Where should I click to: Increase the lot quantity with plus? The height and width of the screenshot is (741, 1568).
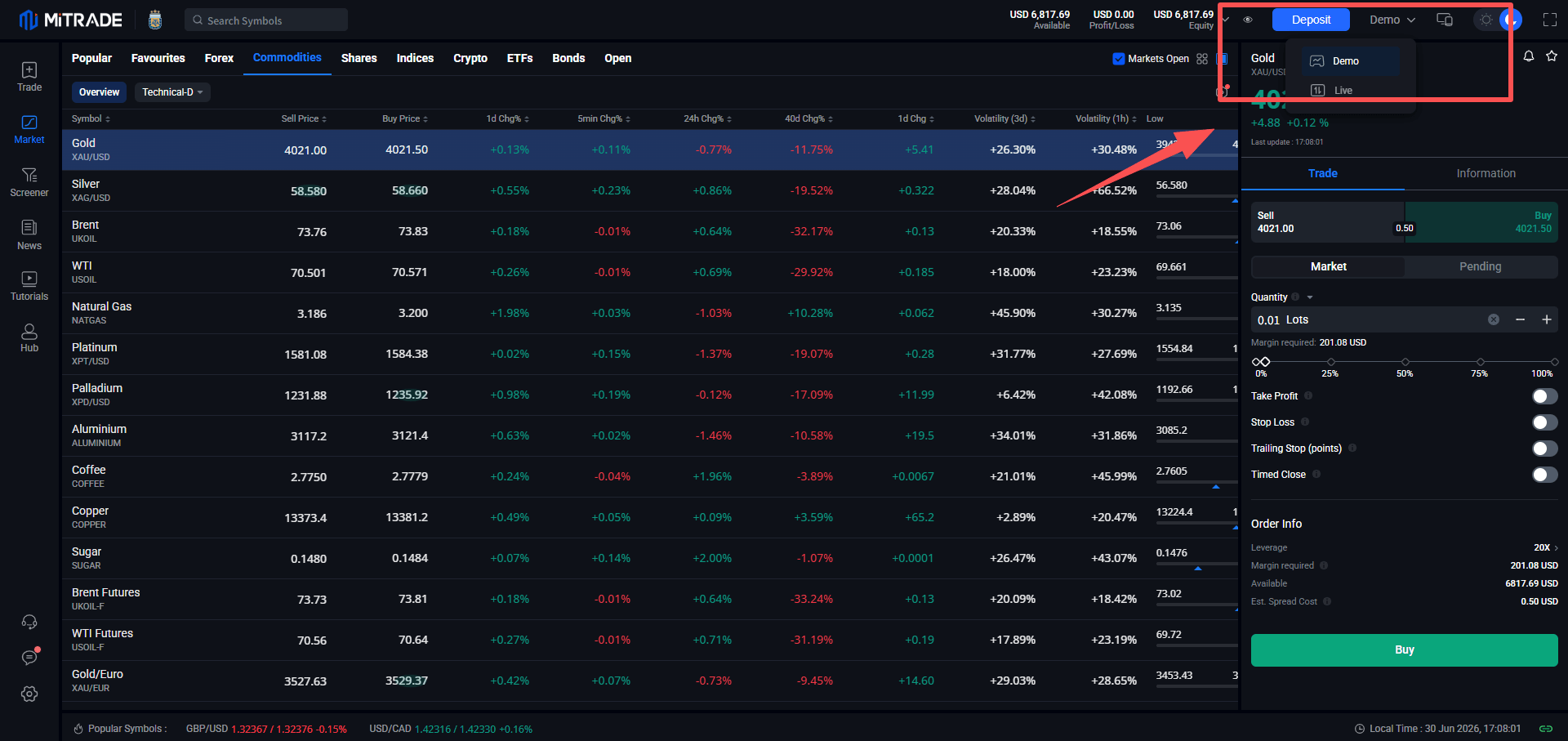[1547, 319]
